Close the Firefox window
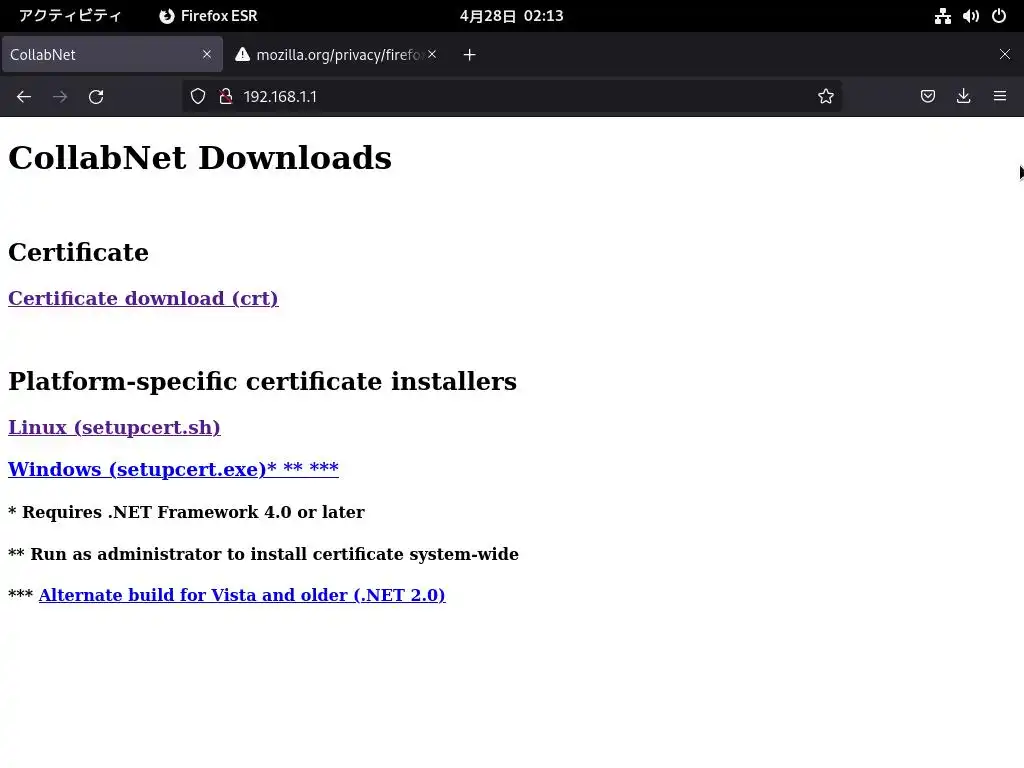The image size is (1024, 768). point(1005,54)
